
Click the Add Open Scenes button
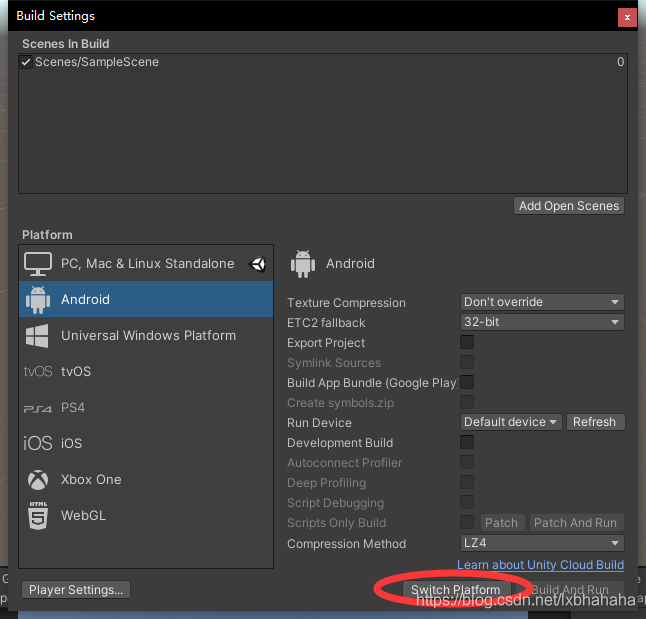(x=569, y=206)
